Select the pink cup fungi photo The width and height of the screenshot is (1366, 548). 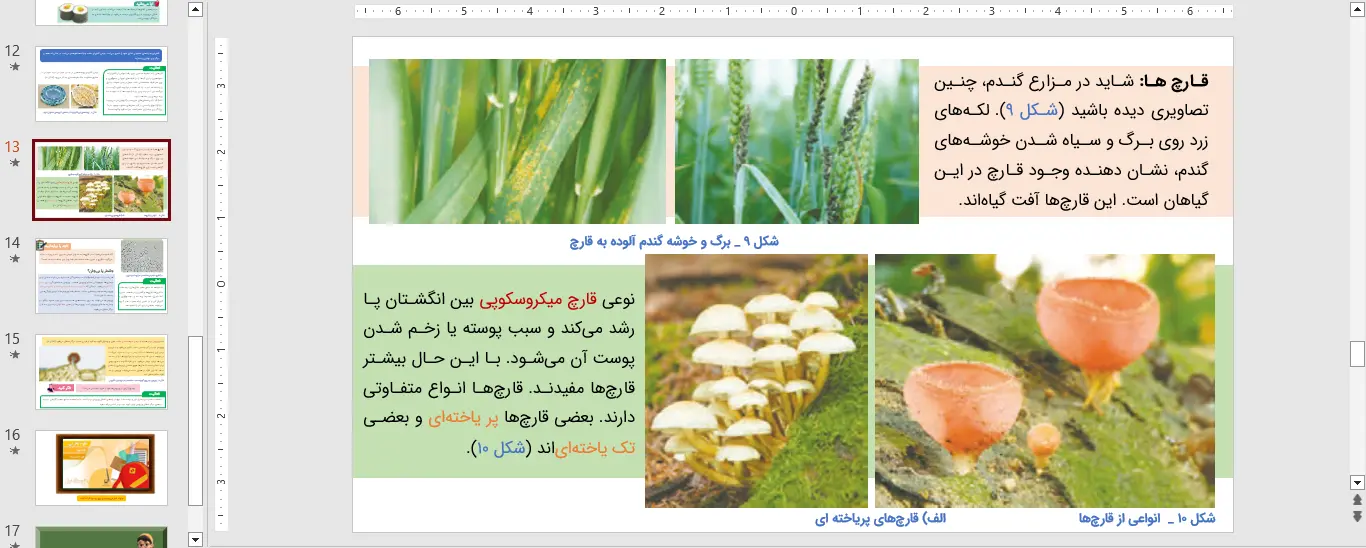click(x=1045, y=381)
